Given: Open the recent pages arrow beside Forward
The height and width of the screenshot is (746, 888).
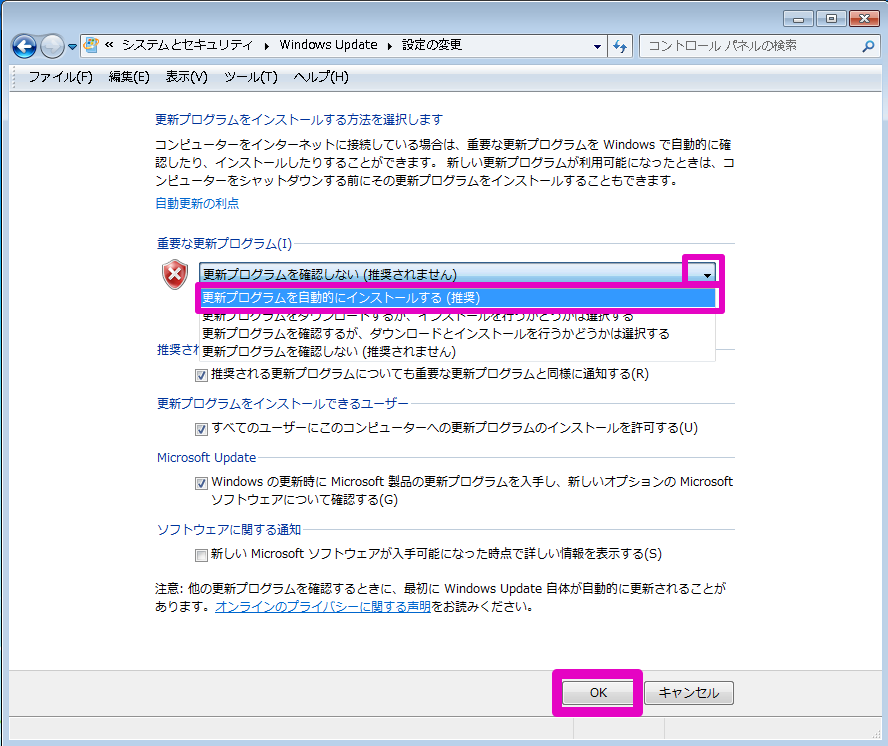Looking at the screenshot, I should pyautogui.click(x=72, y=47).
